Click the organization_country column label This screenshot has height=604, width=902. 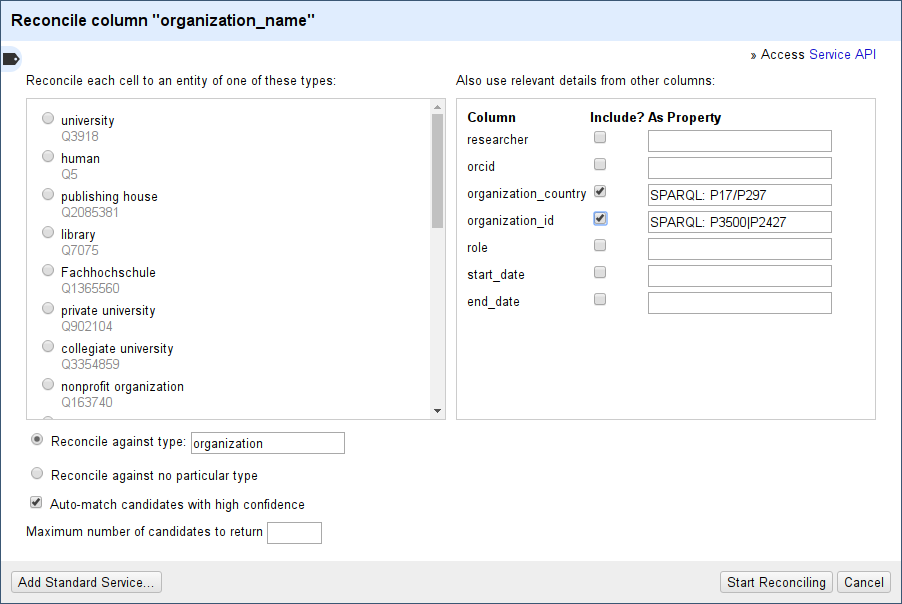pos(526,194)
